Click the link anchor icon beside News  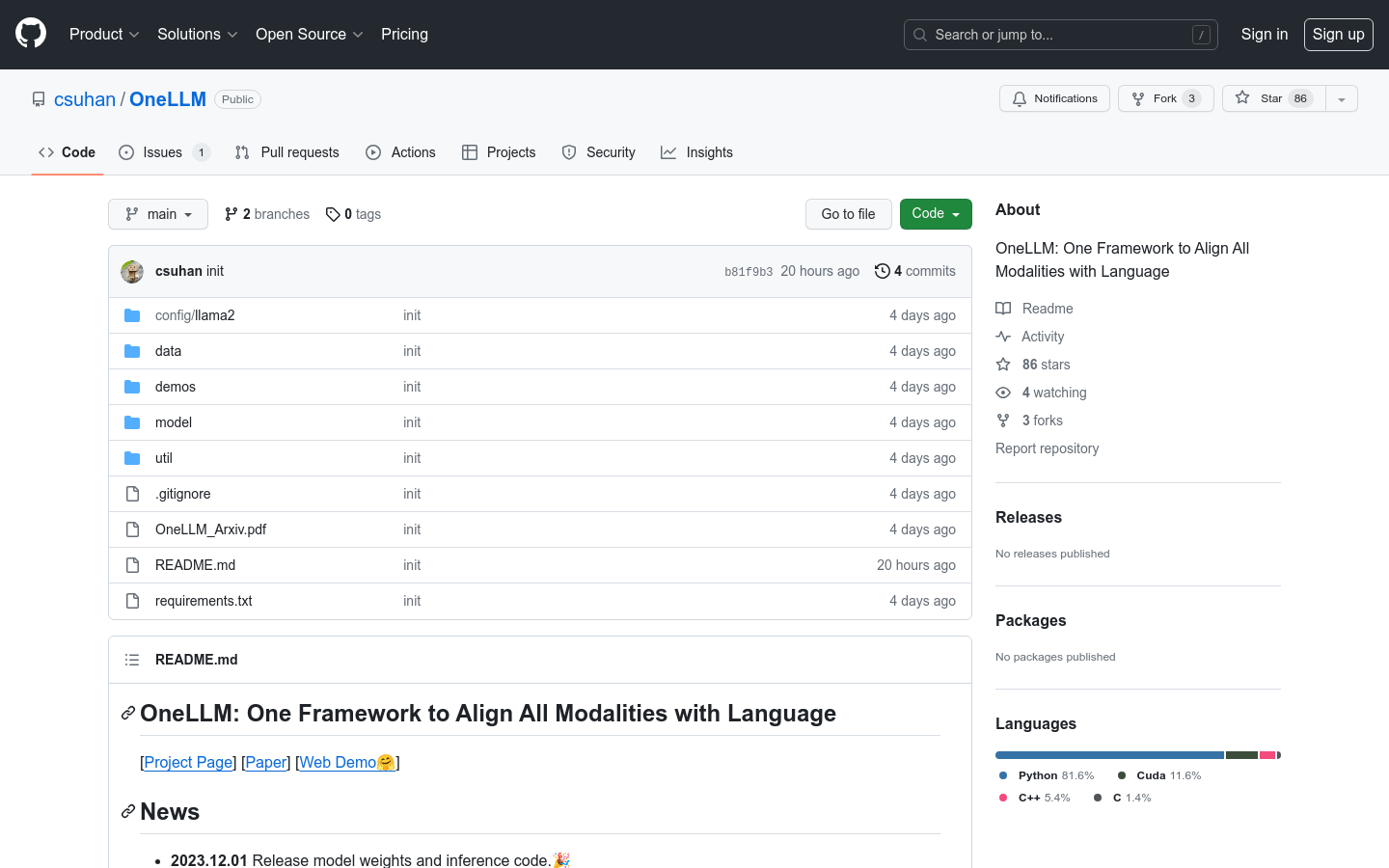tap(127, 812)
